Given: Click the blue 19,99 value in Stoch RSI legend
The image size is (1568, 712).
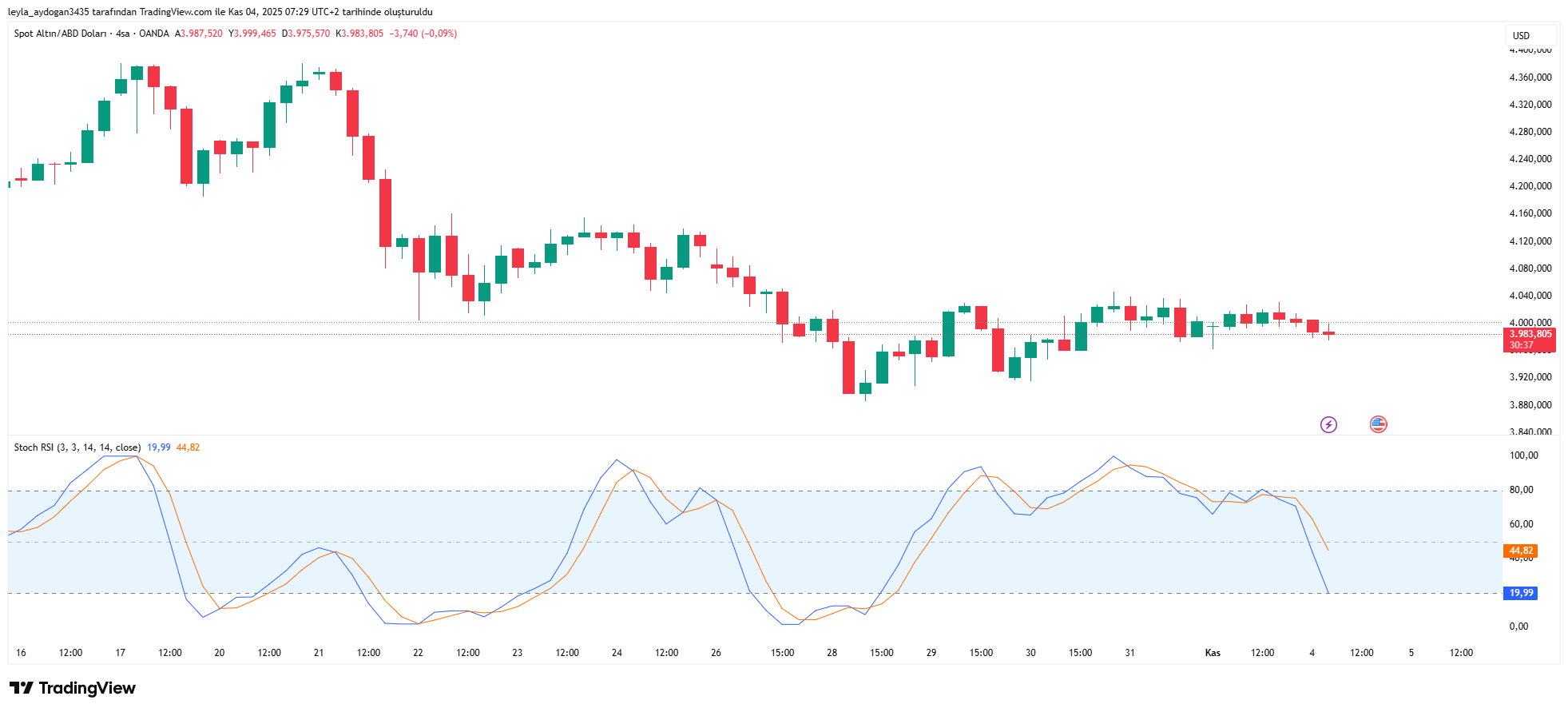Looking at the screenshot, I should pos(158,447).
